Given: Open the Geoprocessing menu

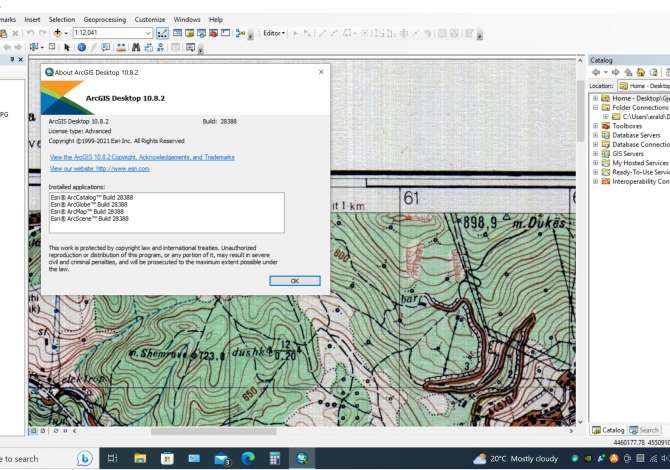Looking at the screenshot, I should 105,20.
